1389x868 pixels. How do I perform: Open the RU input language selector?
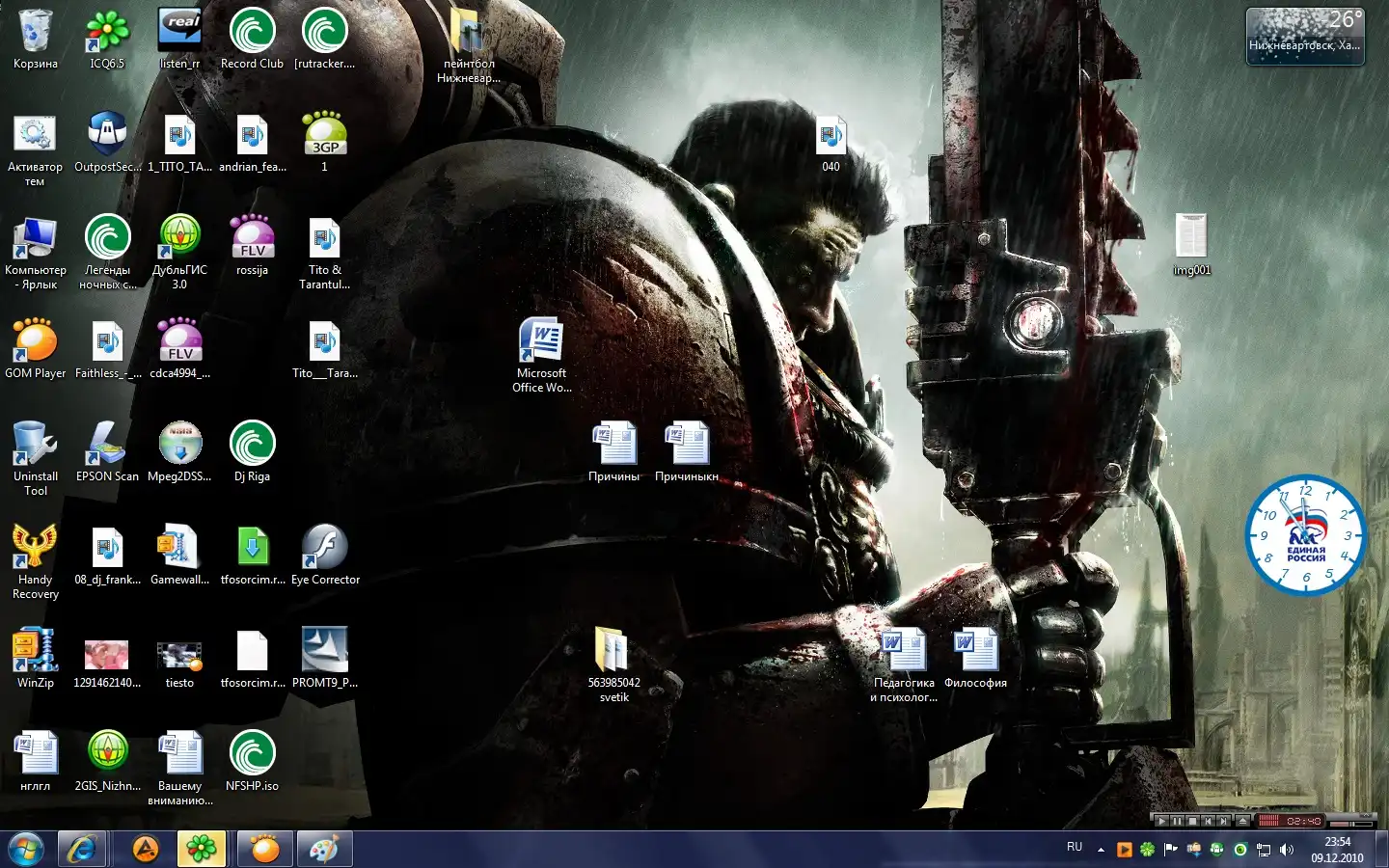1075,847
